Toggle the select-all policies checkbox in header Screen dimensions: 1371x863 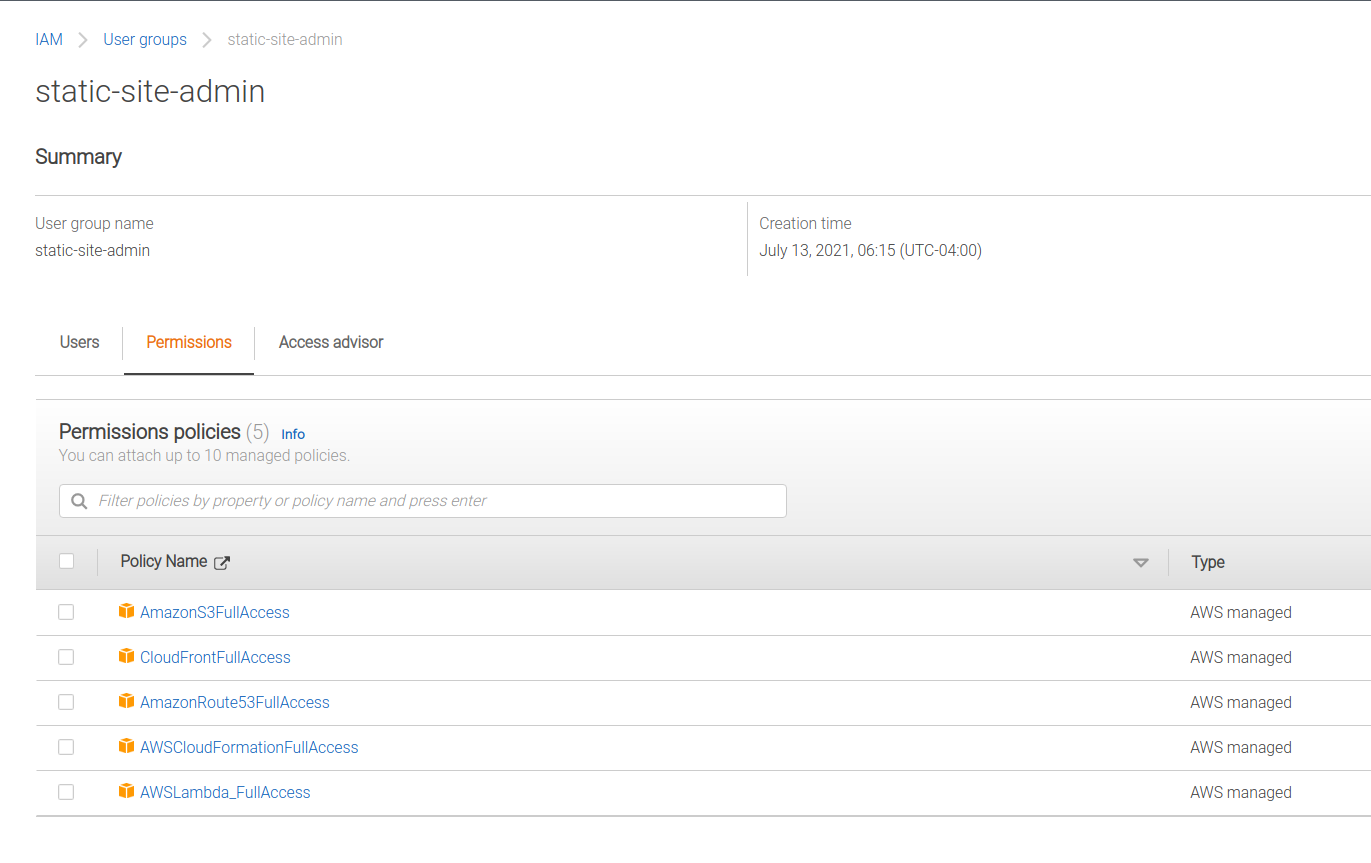[x=66, y=561]
